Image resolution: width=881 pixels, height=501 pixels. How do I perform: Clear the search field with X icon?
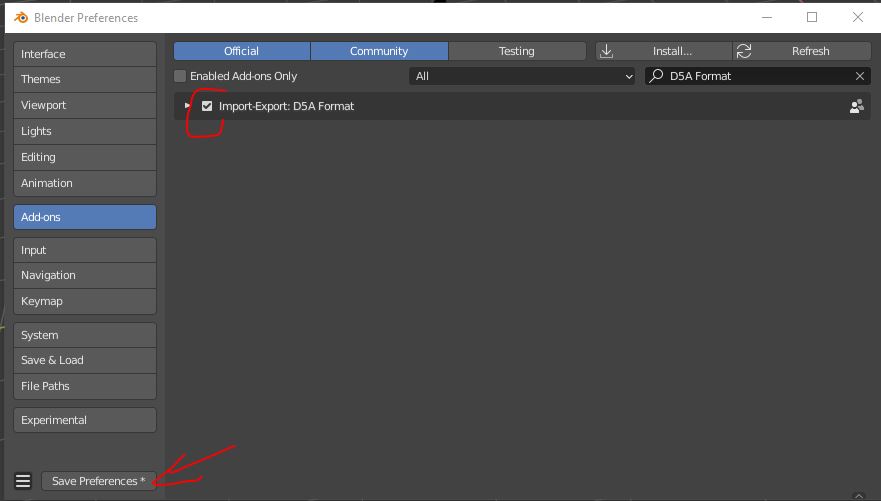point(860,76)
